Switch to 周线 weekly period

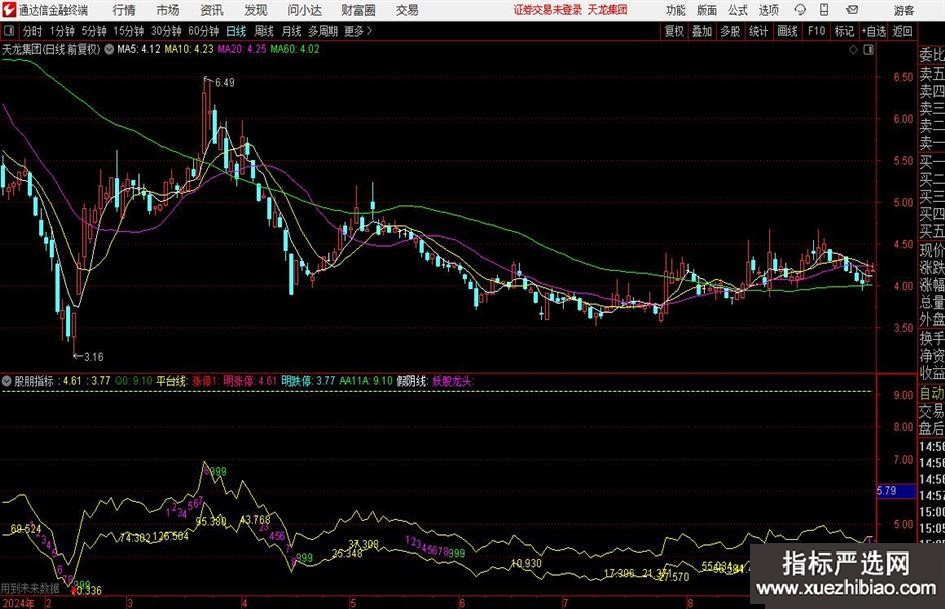[264, 31]
